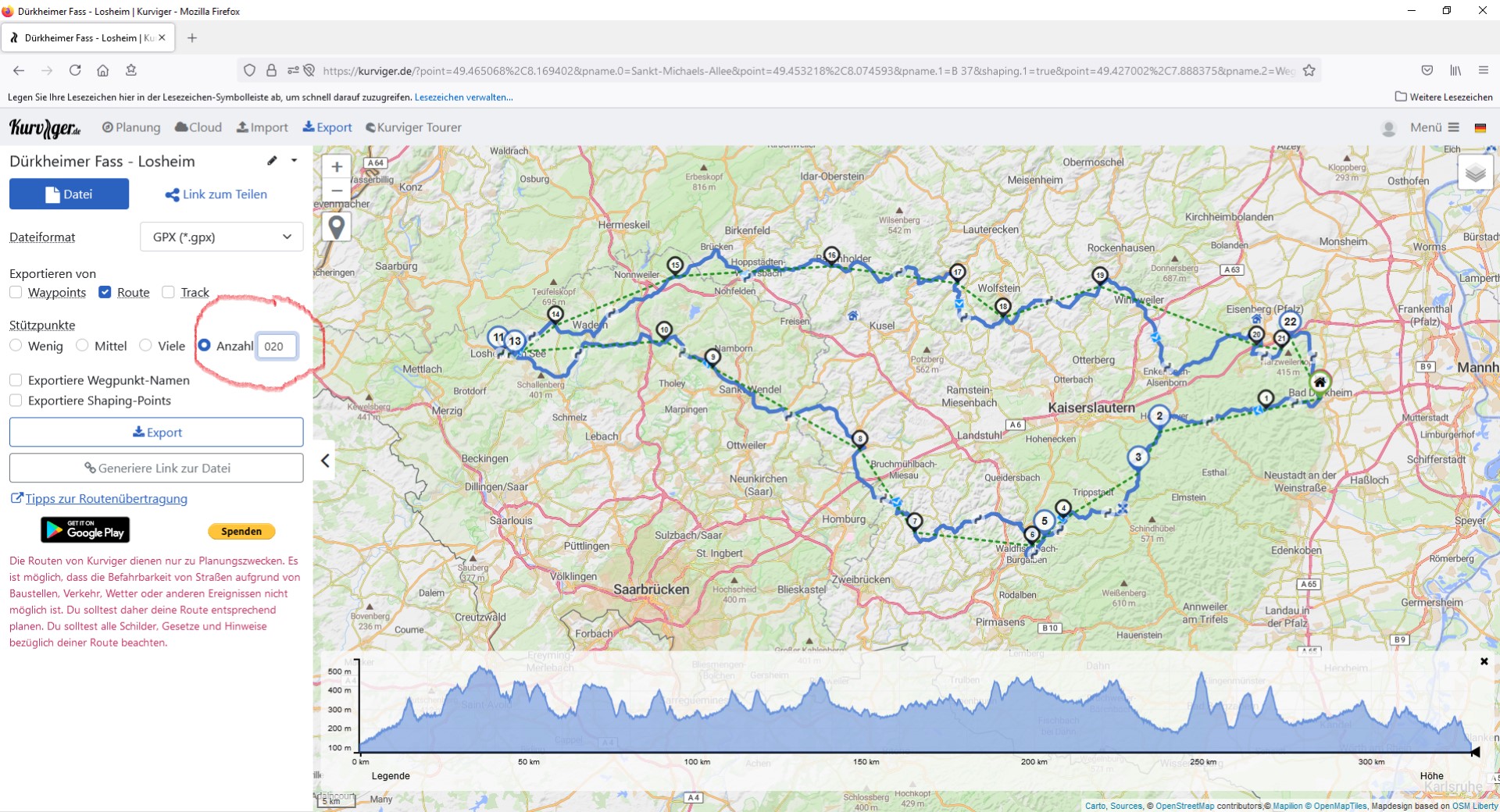Bookmark this page with the star icon
Screen dimensions: 1500x812
click(1309, 70)
